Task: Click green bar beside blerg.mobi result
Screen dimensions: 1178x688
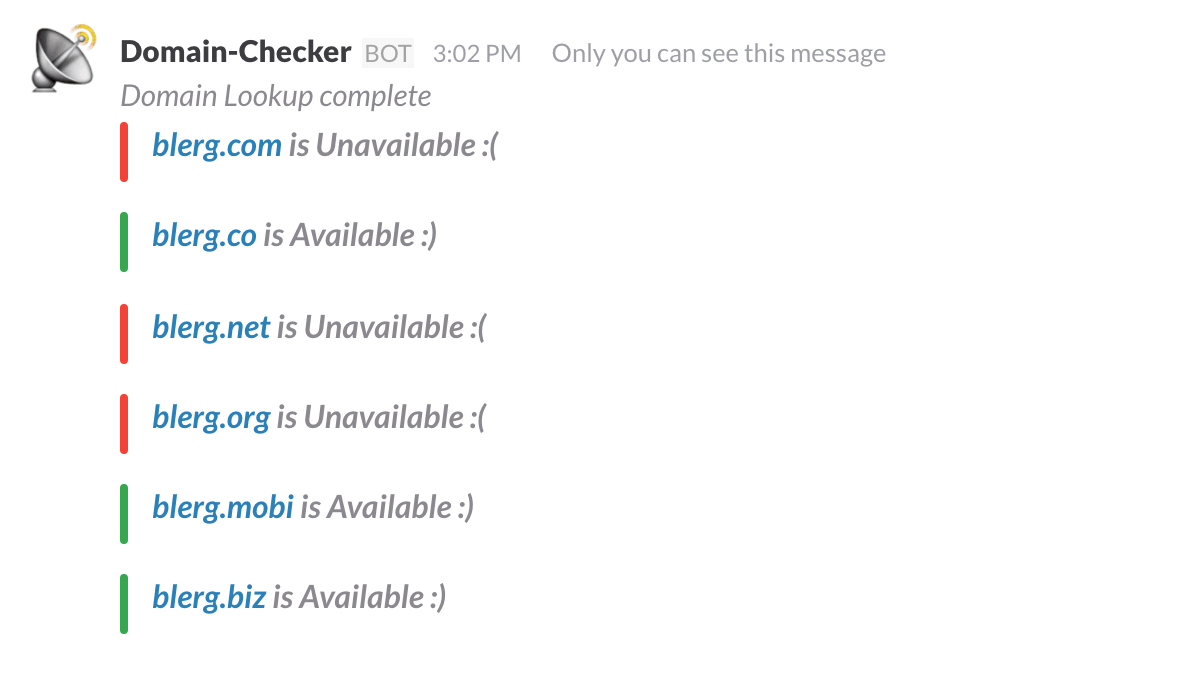Action: 124,514
